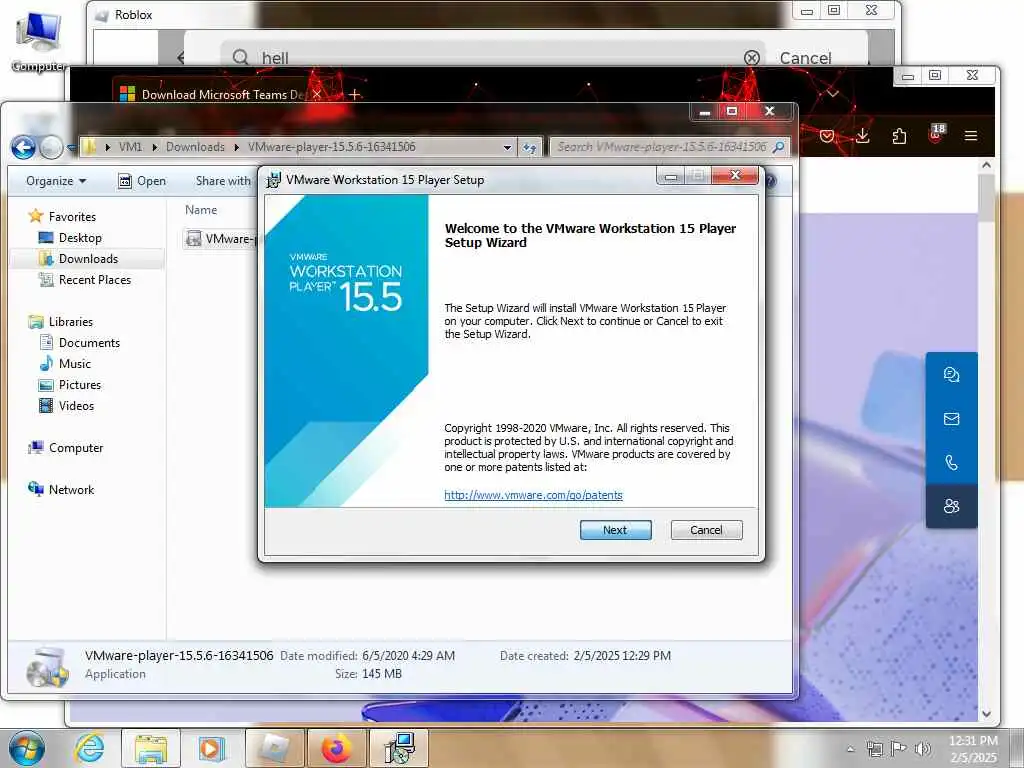This screenshot has width=1024, height=768.
Task: Click the Firefox page scroll-up arrow
Action: coord(986,165)
